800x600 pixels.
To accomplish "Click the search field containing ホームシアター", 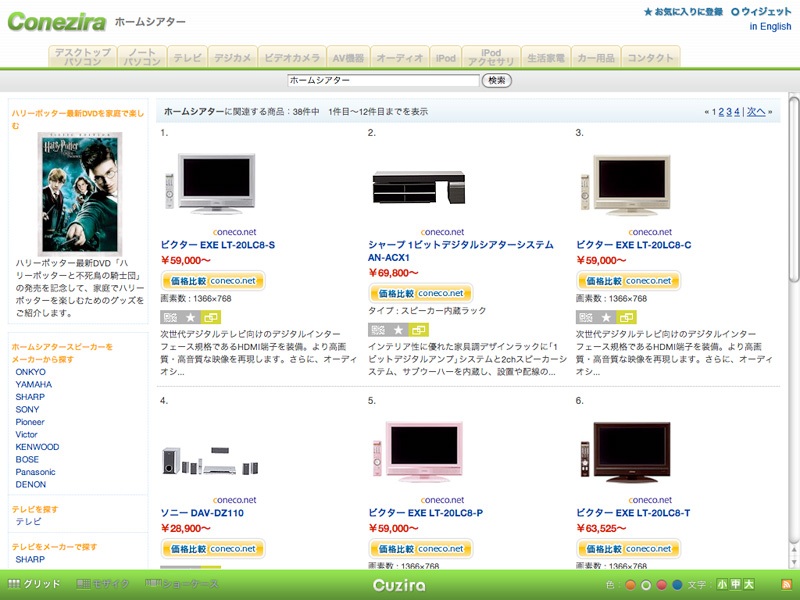I will pos(383,80).
